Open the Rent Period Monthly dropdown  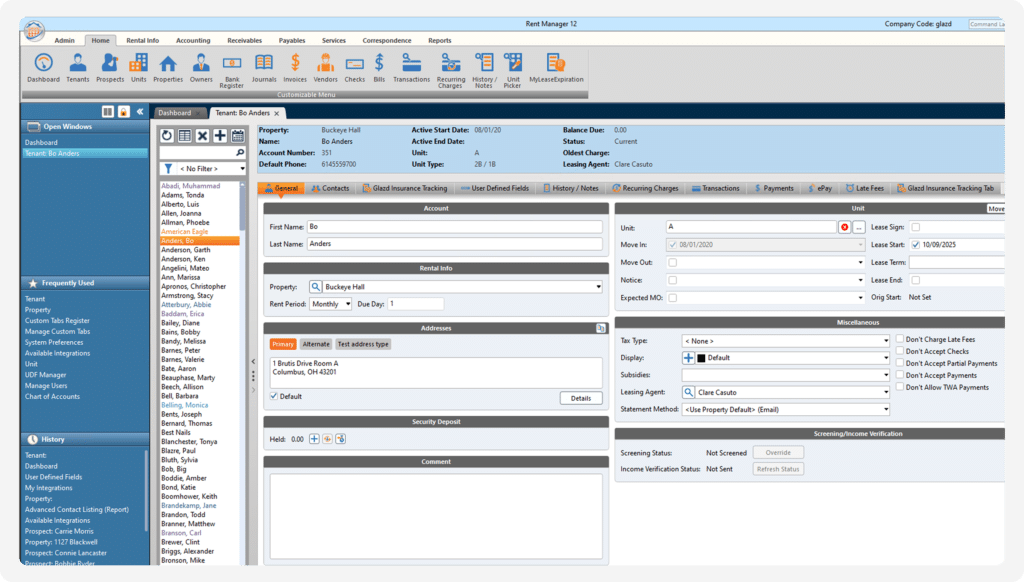point(330,304)
